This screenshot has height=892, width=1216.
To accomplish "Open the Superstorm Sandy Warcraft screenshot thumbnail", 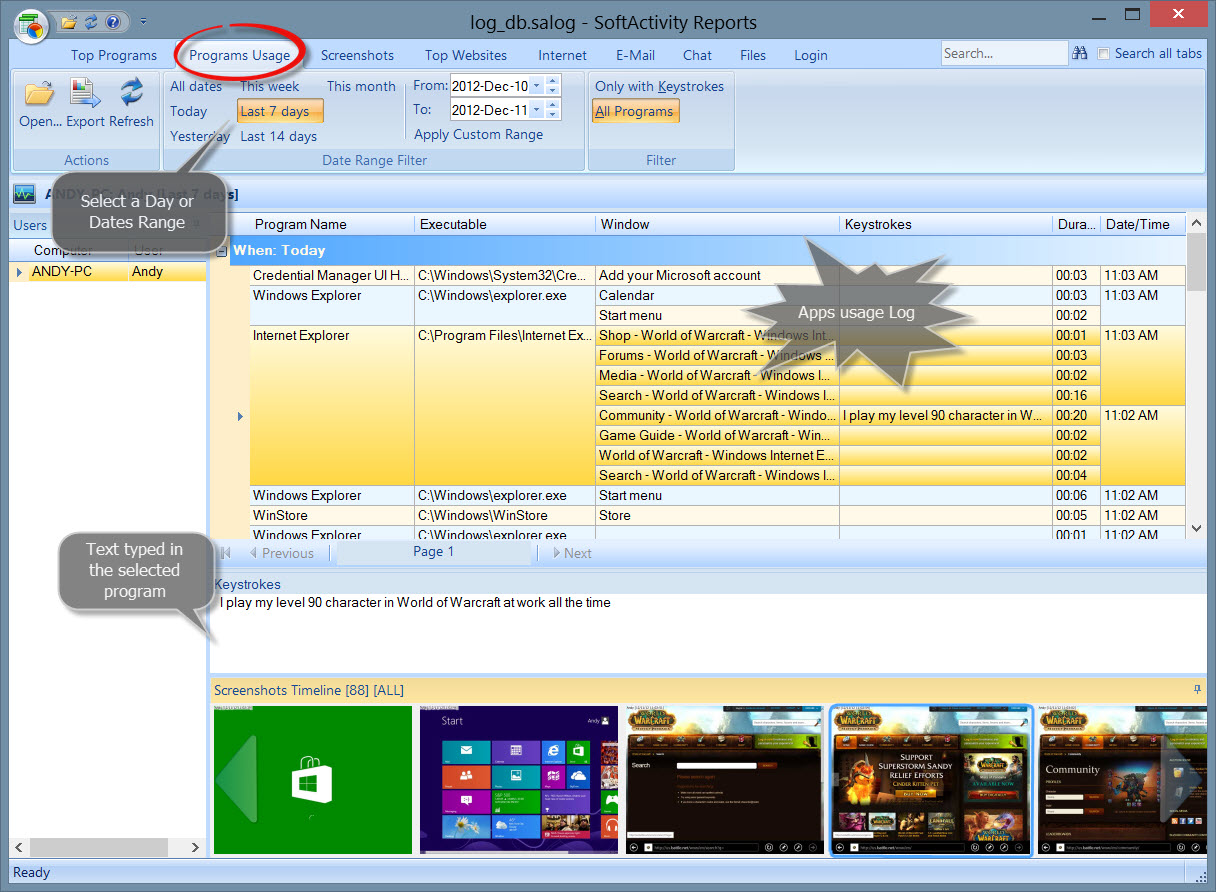I will click(931, 780).
